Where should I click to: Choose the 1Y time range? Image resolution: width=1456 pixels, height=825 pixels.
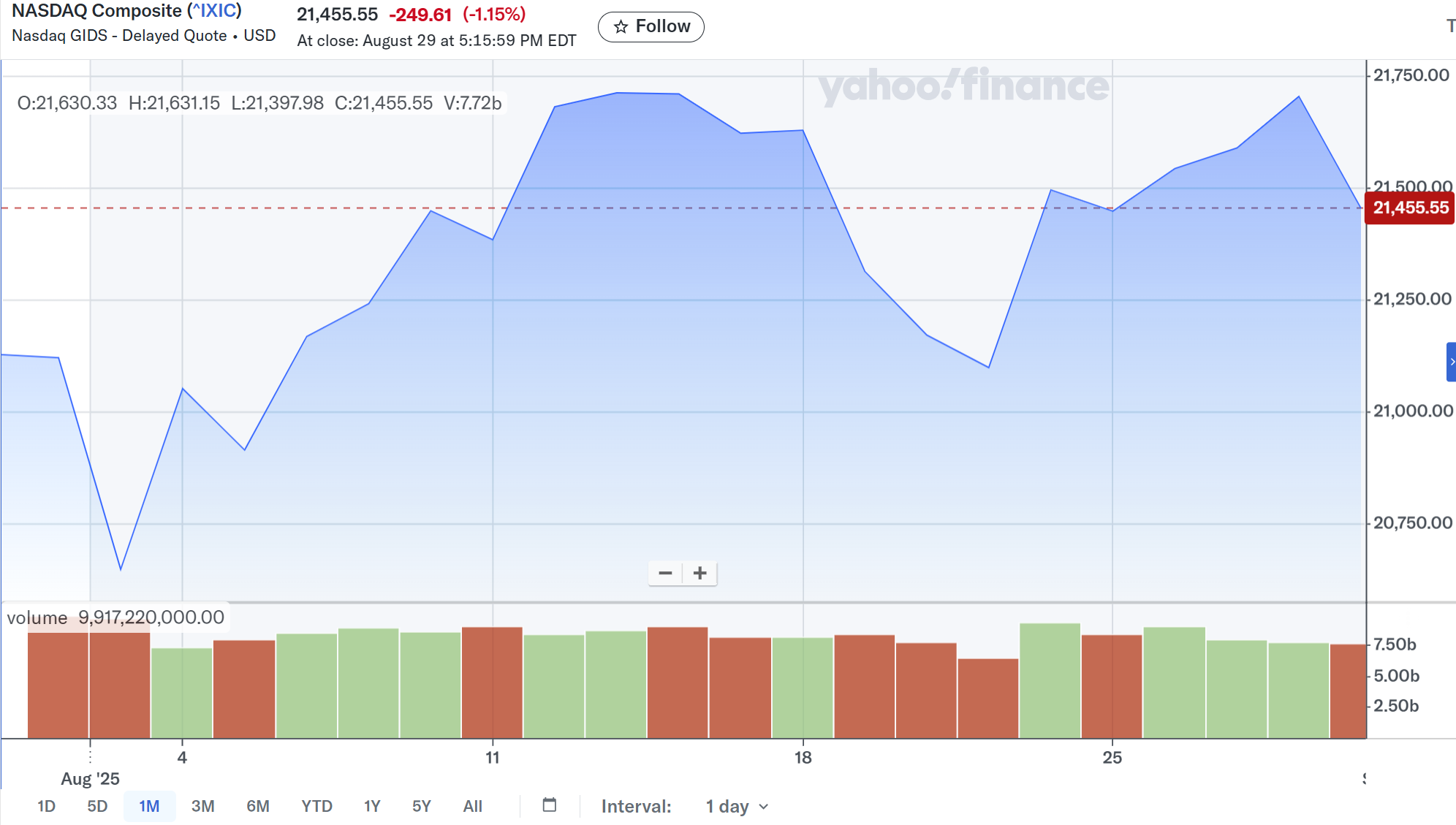tap(372, 806)
